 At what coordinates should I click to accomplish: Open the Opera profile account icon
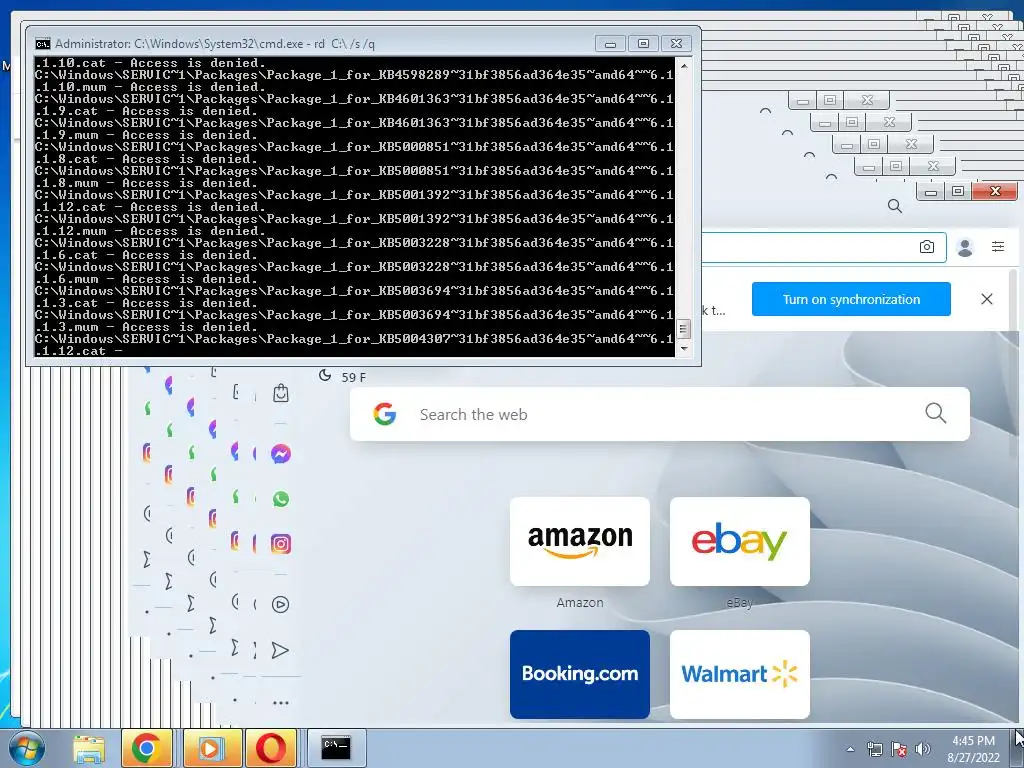tap(965, 247)
